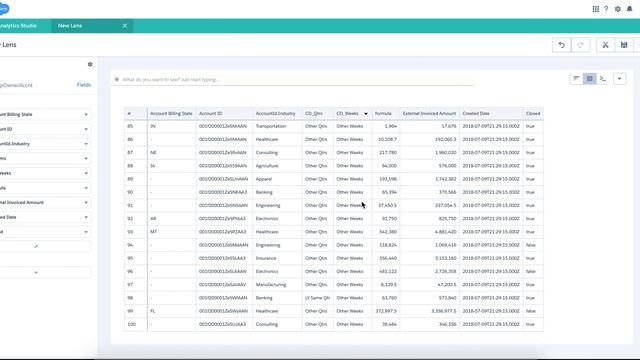Image resolution: width=640 pixels, height=360 pixels.
Task: Expand the CD_Weeks field dropdown in panel
Action: 86,173
